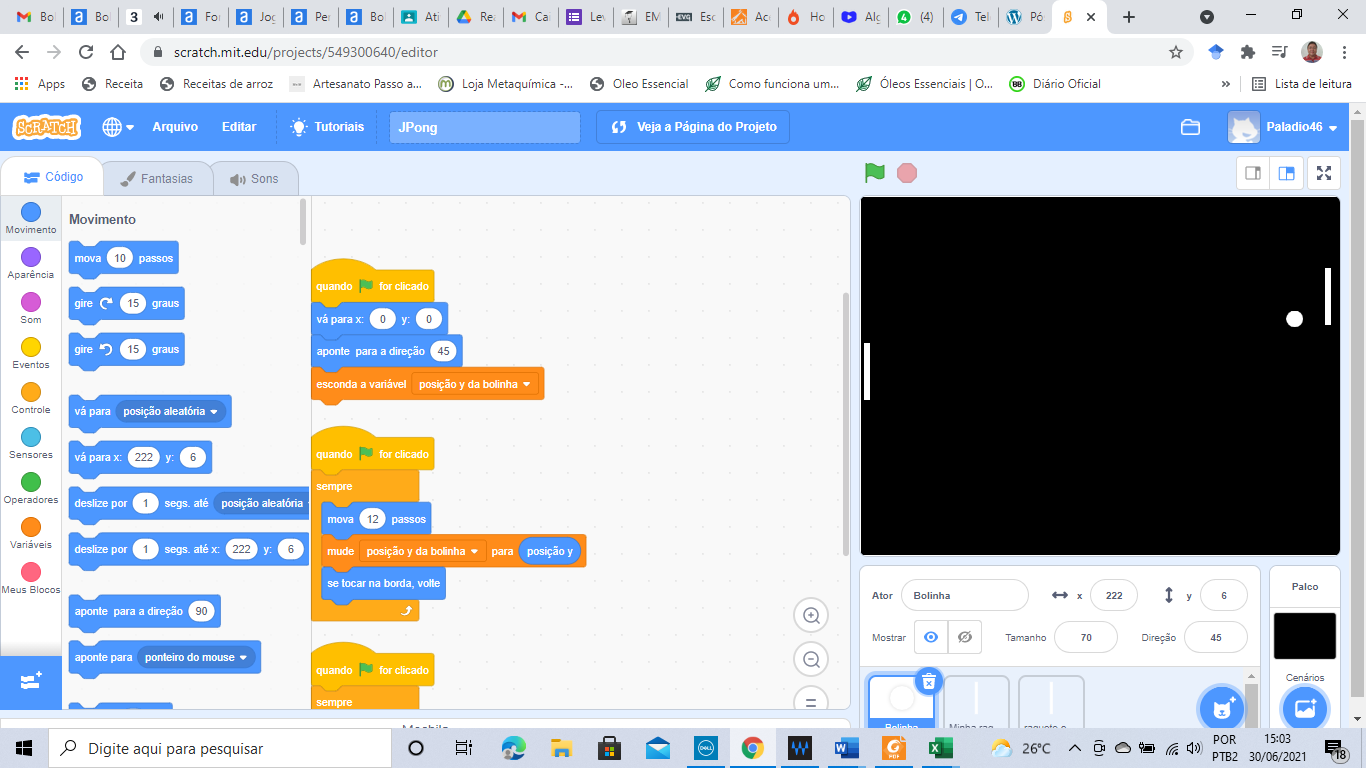Bookmark this page with the star icon

[x=1176, y=52]
